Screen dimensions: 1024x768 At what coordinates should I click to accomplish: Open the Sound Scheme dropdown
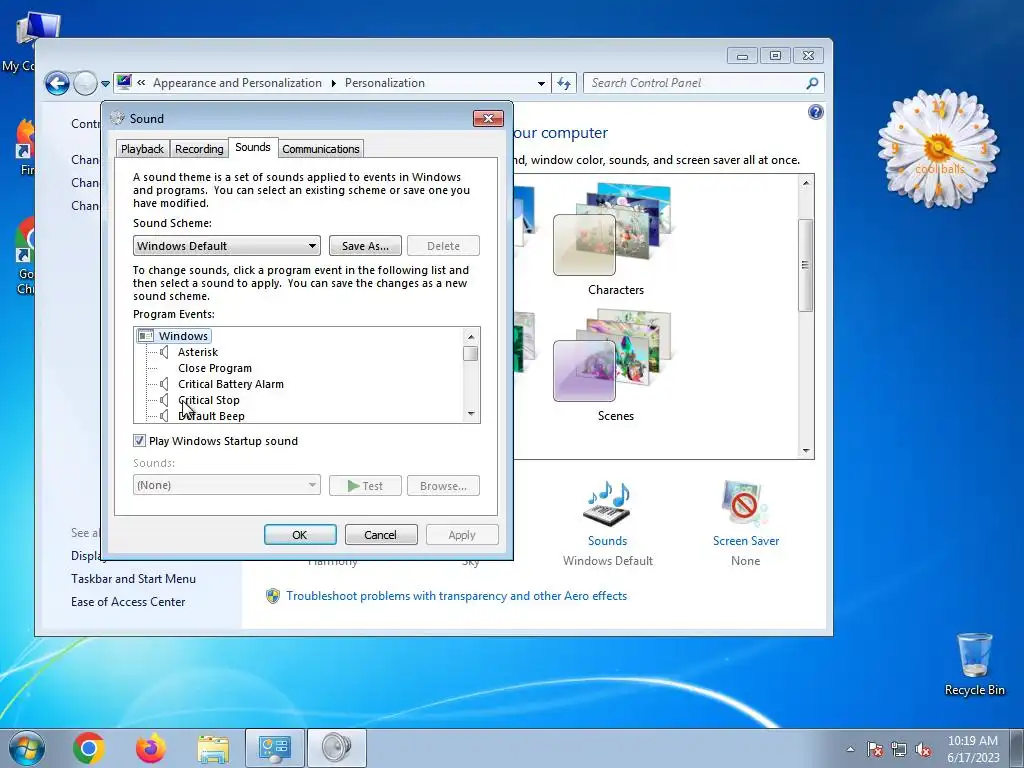(227, 246)
